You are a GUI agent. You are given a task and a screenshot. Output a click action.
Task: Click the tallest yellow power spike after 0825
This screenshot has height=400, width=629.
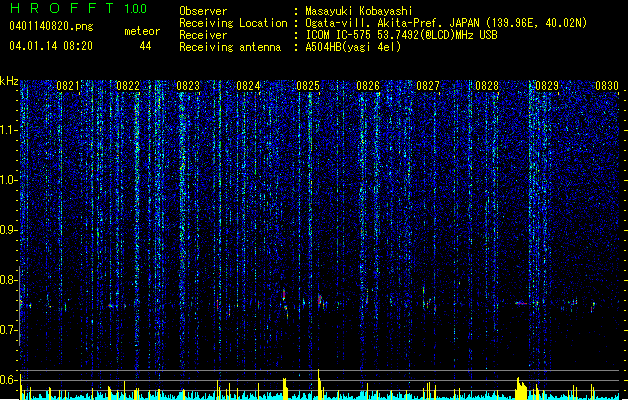tap(319, 384)
